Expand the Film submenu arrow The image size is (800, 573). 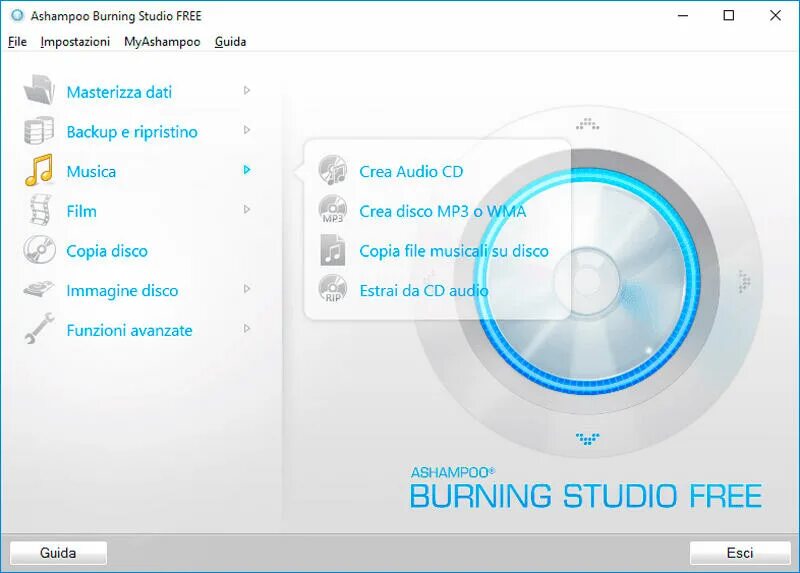[x=247, y=210]
